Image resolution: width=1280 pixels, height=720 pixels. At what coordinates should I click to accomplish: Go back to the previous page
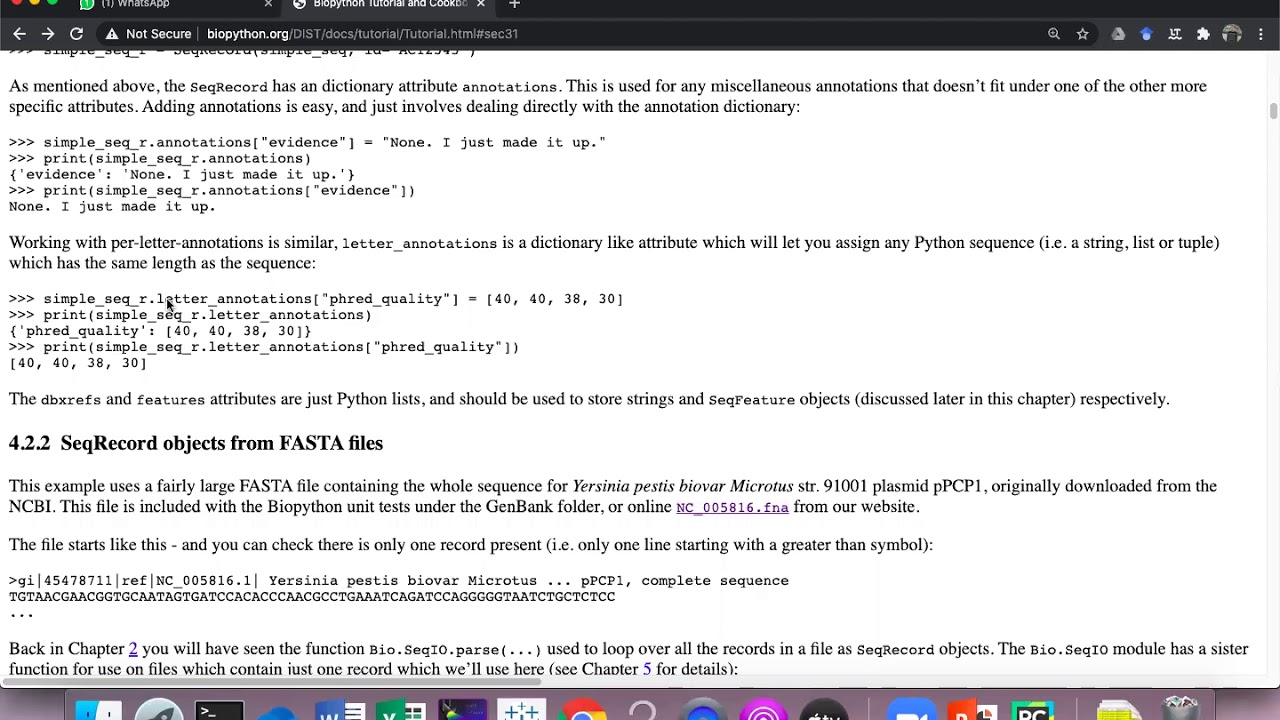click(x=19, y=34)
